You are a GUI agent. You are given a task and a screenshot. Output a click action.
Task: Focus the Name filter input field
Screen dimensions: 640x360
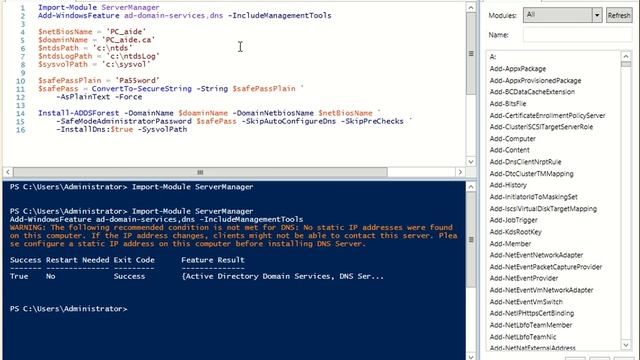(578, 35)
